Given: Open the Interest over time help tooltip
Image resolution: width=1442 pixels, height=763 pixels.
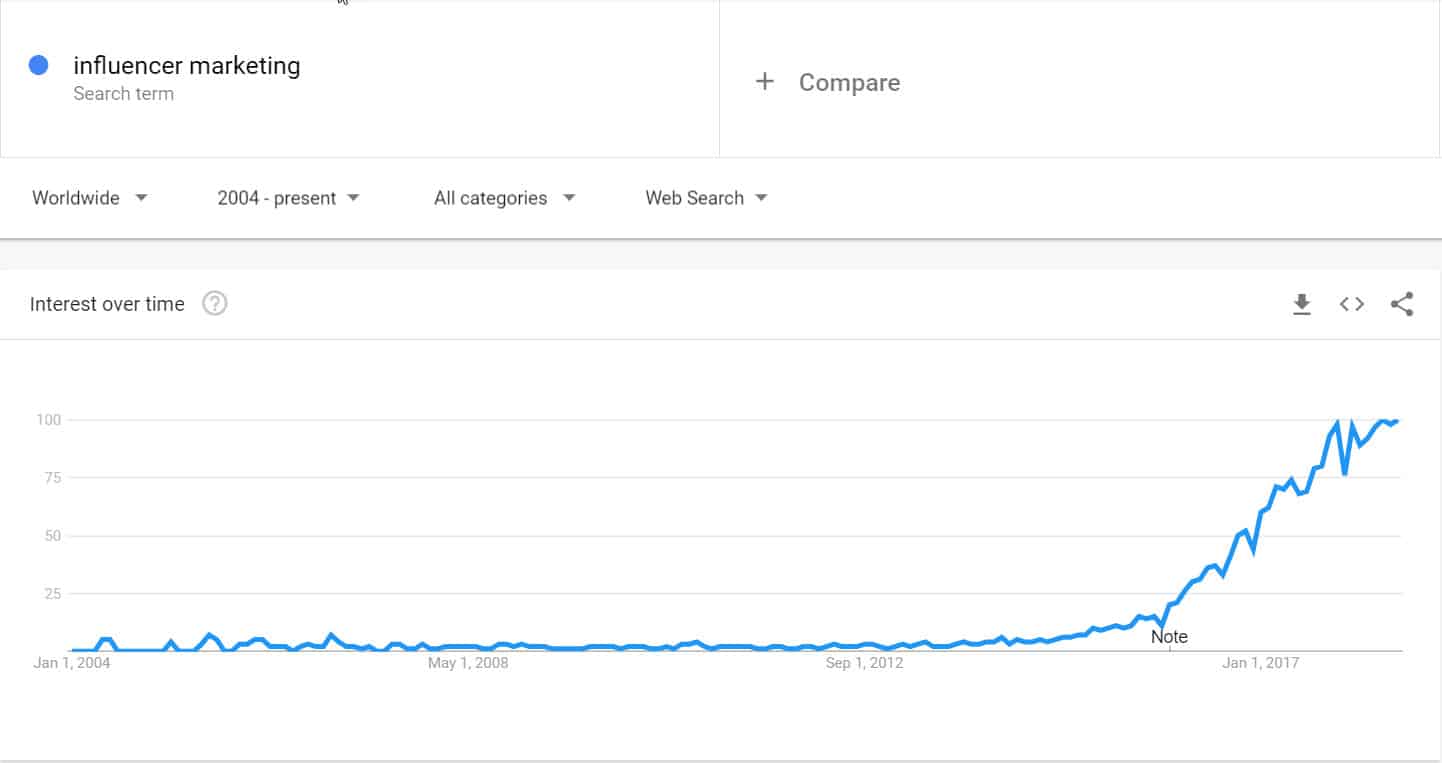Looking at the screenshot, I should pos(214,303).
